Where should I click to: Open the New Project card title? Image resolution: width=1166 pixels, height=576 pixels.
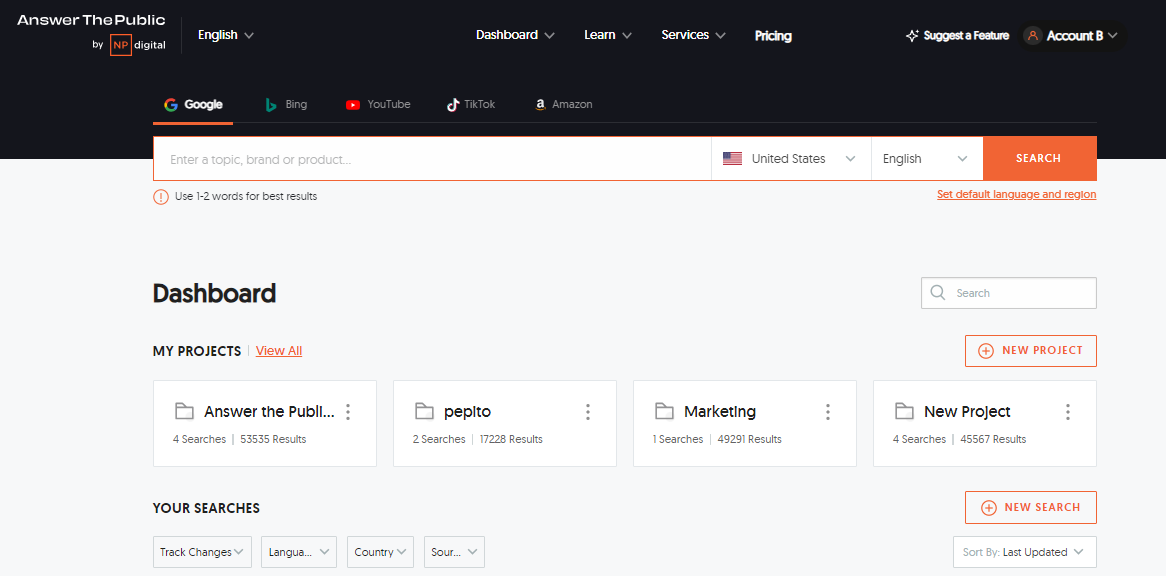coord(967,412)
